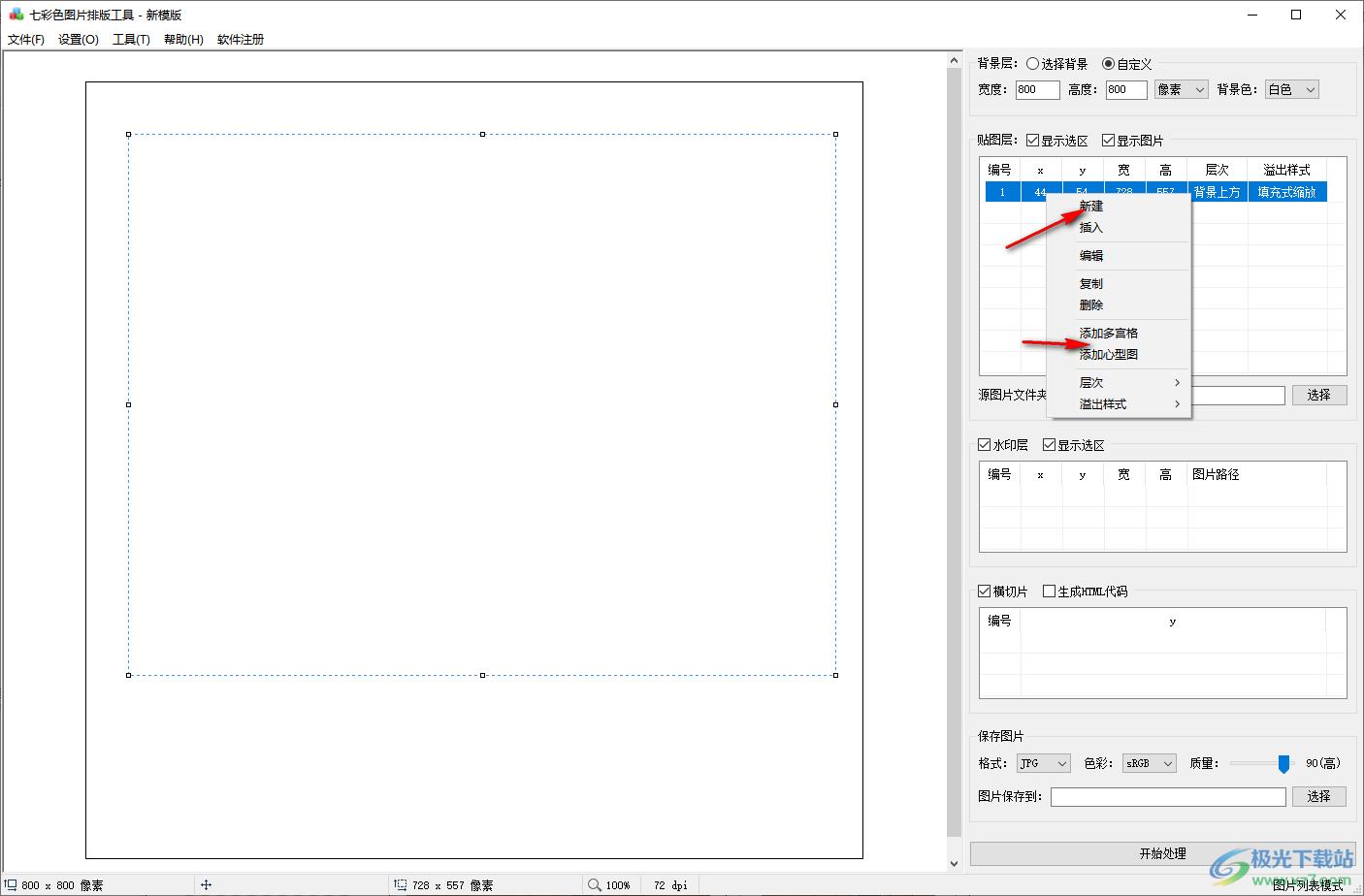1364x896 pixels.
Task: Open the JPG format dropdown
Action: coord(1043,763)
